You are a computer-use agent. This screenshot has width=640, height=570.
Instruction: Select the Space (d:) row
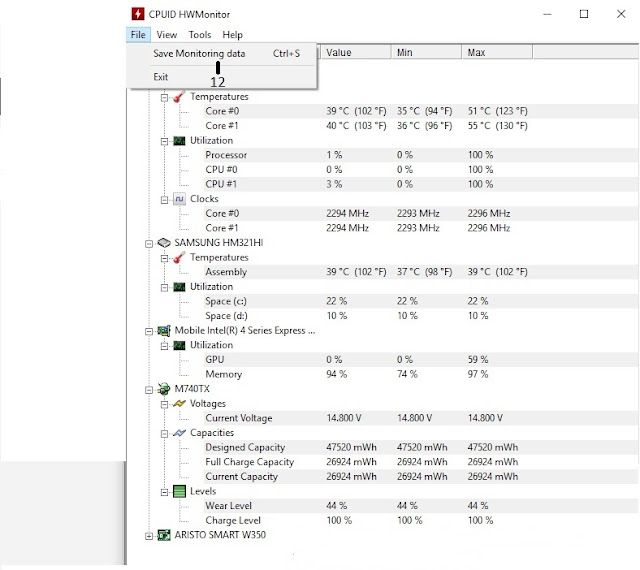pos(420,316)
